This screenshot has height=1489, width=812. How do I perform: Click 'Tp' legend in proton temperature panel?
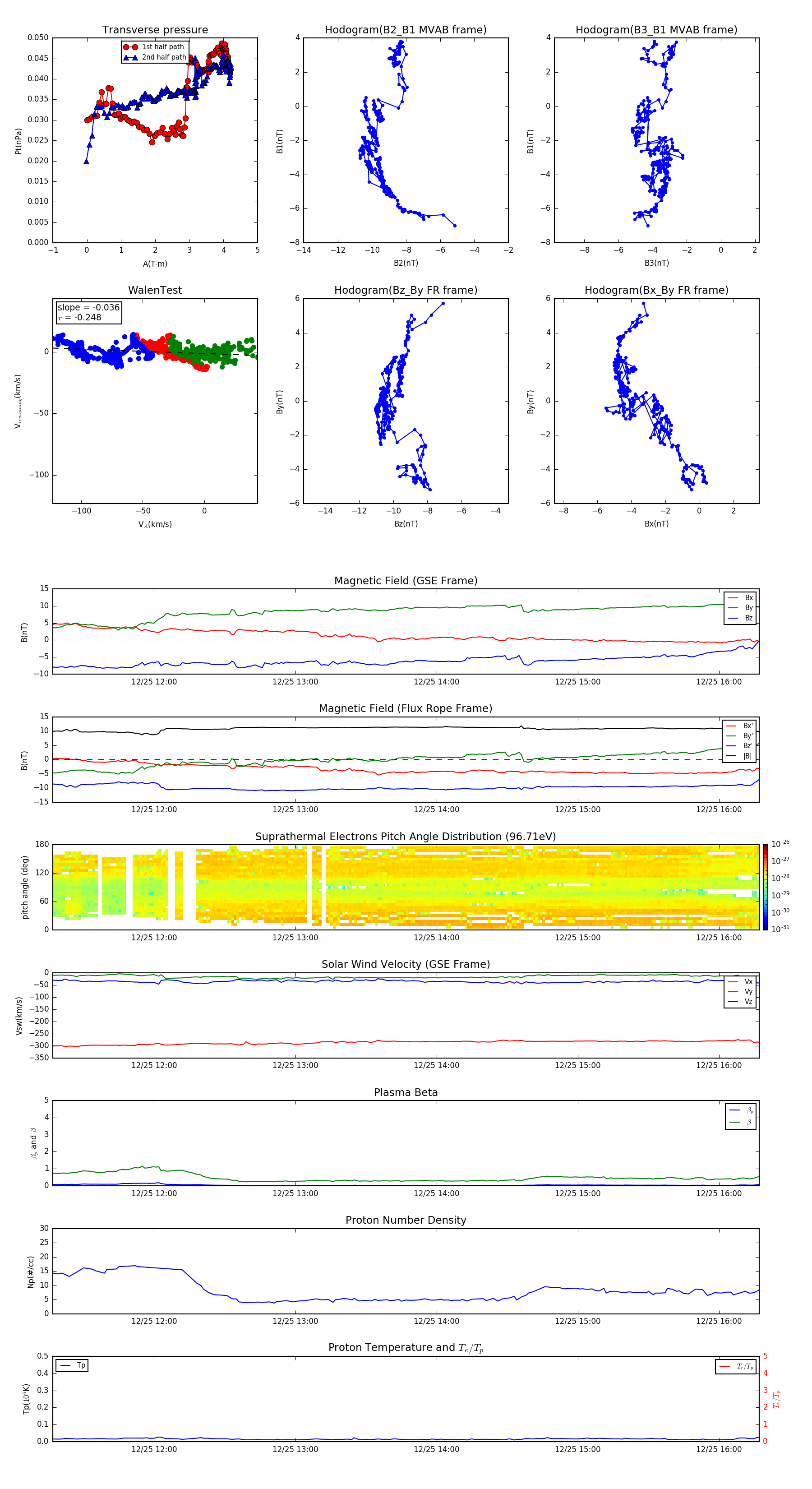coord(72,1365)
